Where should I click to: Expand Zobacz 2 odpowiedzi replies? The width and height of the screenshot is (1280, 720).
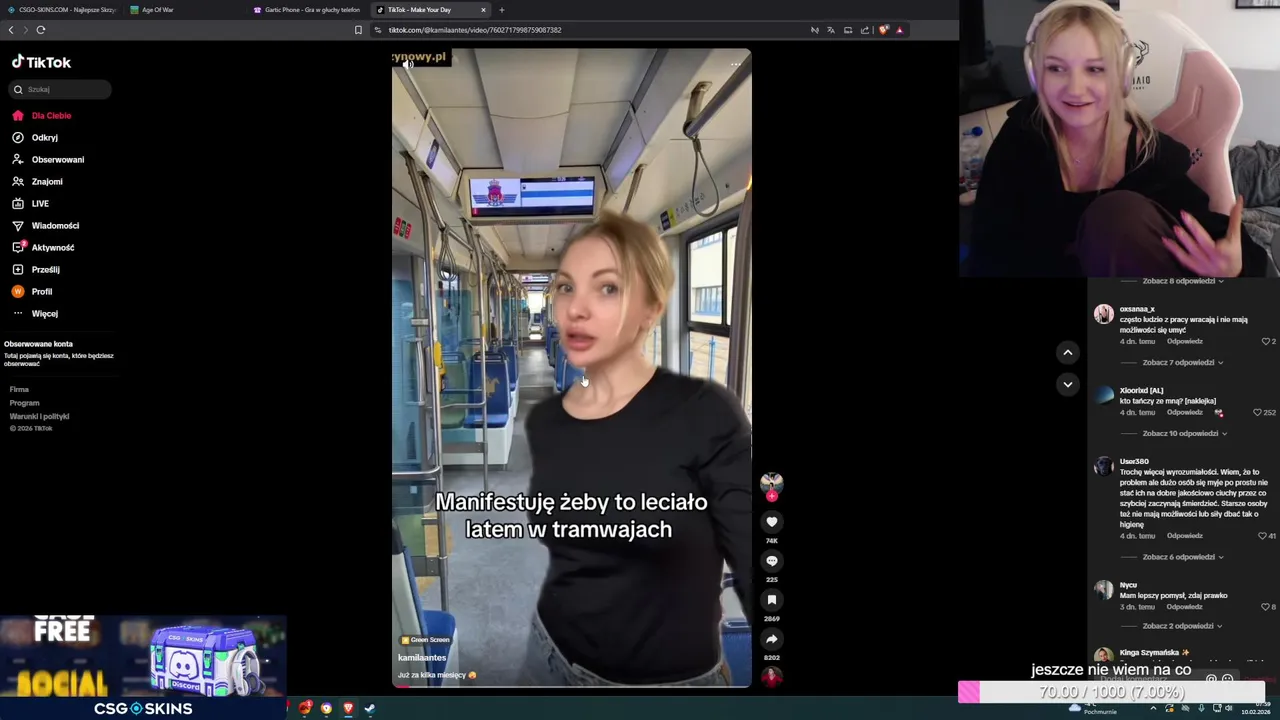pos(1183,626)
